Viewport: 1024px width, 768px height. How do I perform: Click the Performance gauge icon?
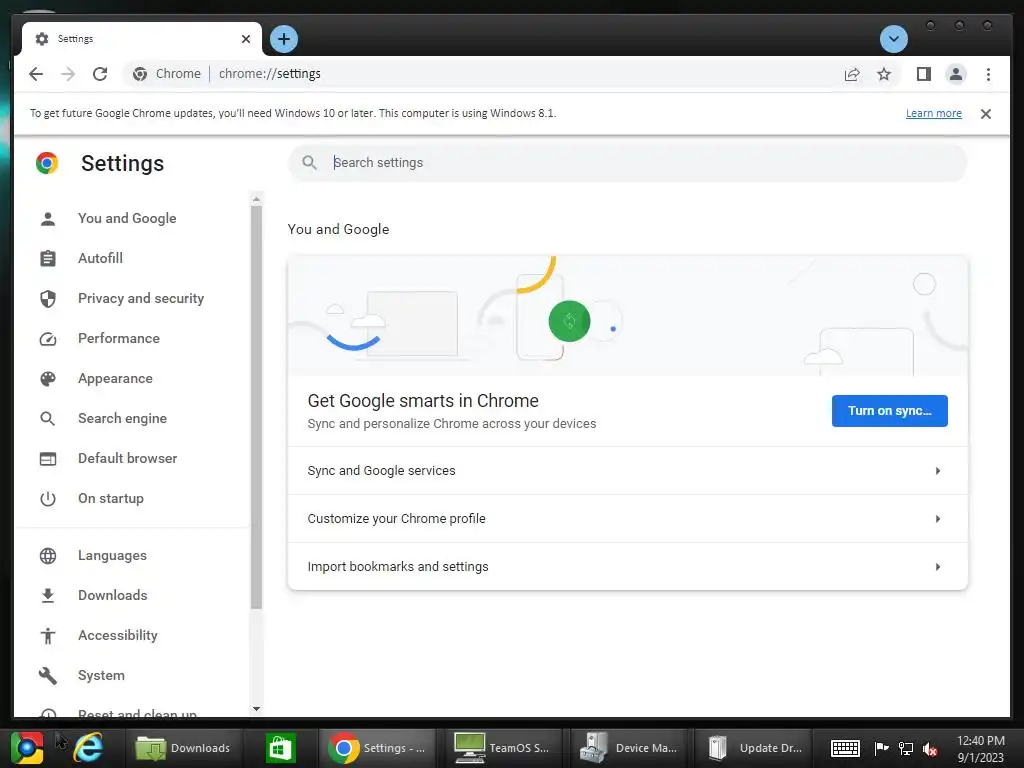(48, 338)
